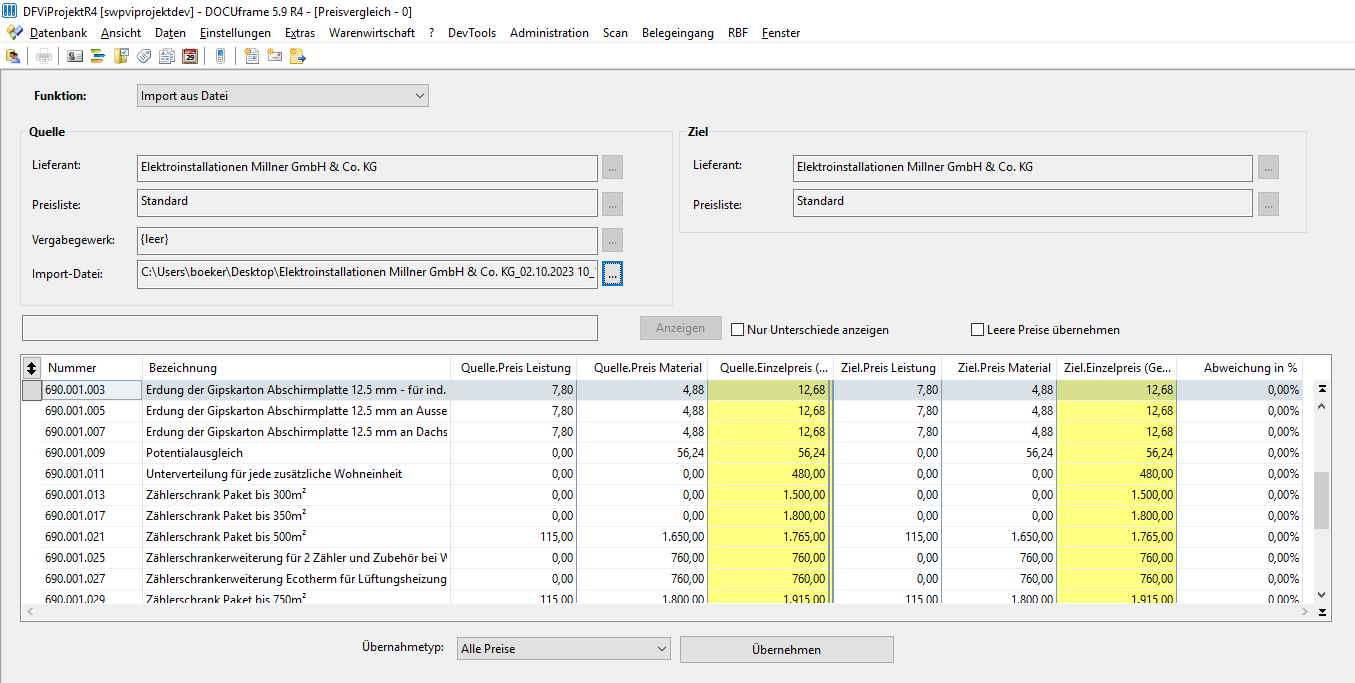Open the Daten menu
The width and height of the screenshot is (1355, 683).
170,33
